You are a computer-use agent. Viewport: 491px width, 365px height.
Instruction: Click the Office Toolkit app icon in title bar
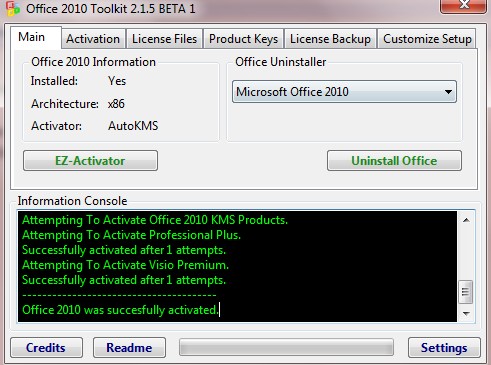click(13, 8)
